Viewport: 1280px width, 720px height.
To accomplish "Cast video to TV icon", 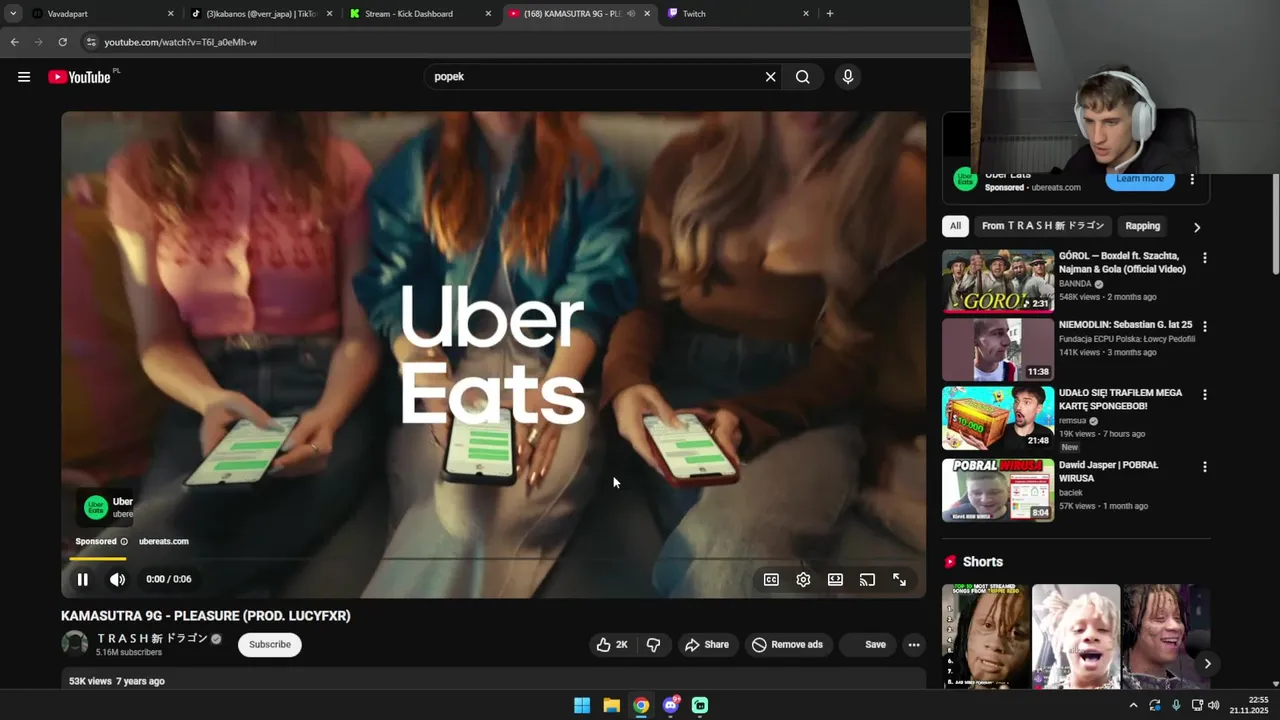I will point(867,579).
